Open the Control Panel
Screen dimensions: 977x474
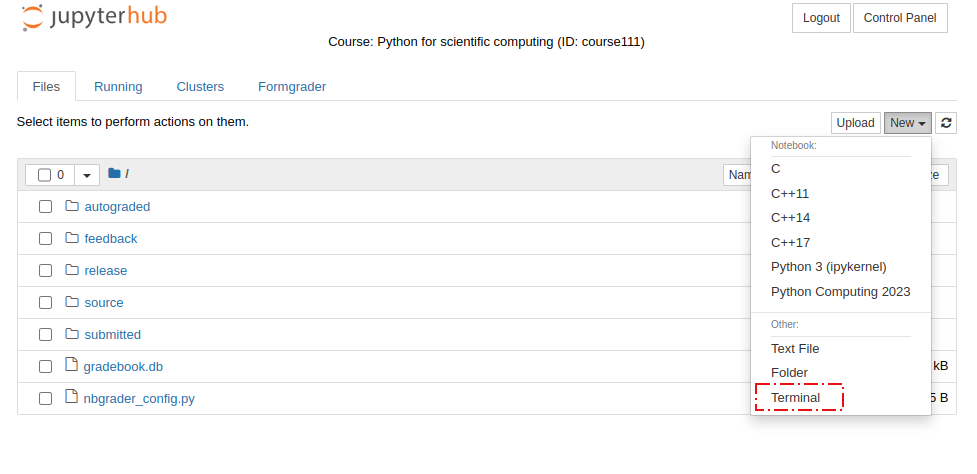(x=900, y=18)
